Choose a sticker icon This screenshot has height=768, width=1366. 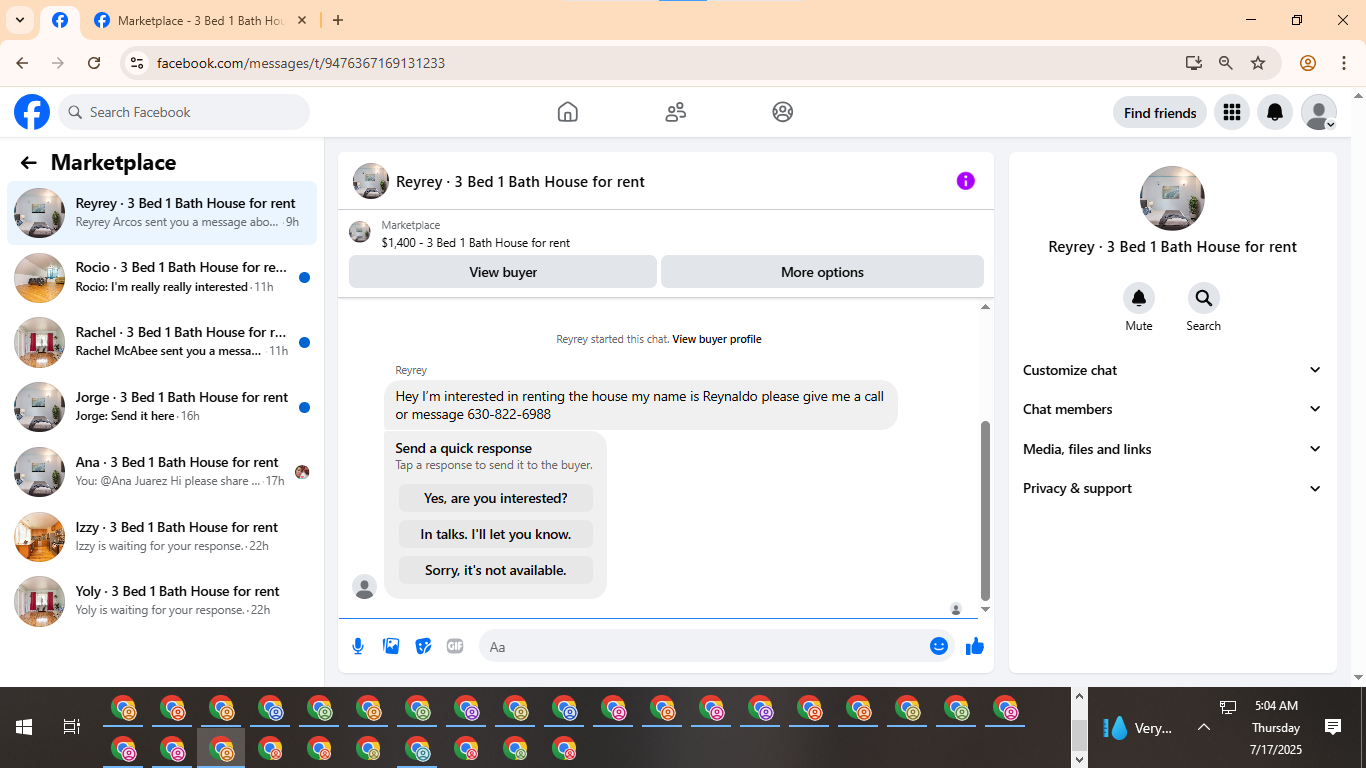[x=423, y=646]
